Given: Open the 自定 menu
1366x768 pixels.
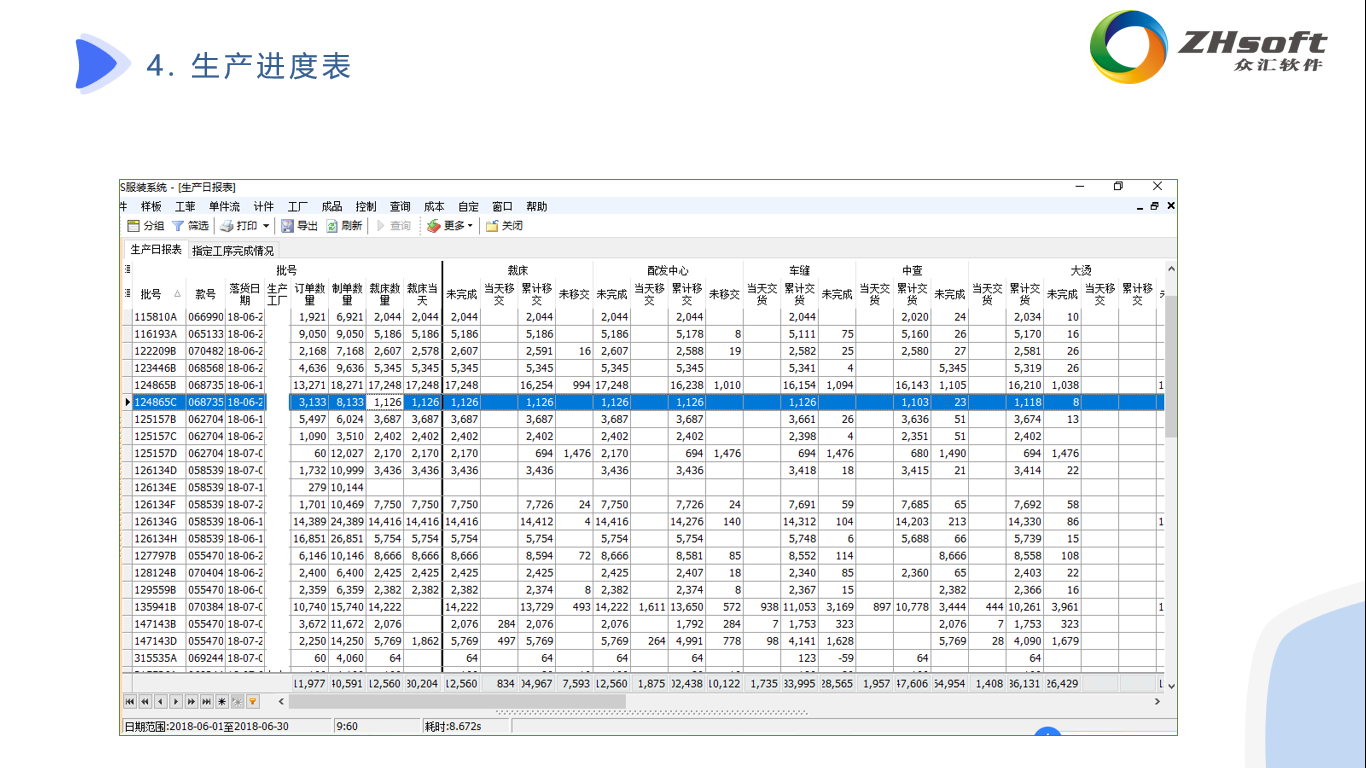Looking at the screenshot, I should 468,207.
